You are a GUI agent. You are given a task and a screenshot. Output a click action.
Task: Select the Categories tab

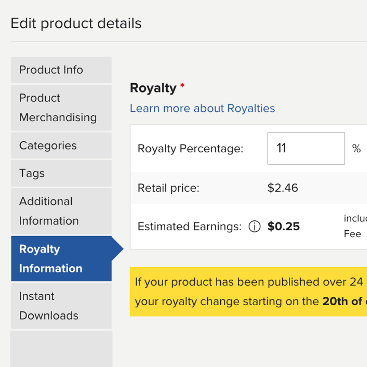pos(61,146)
